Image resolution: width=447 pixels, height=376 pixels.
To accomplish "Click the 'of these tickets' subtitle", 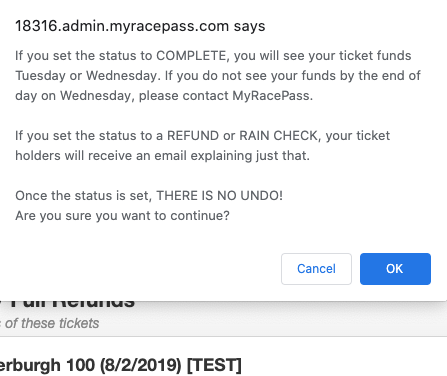I will coord(50,323).
